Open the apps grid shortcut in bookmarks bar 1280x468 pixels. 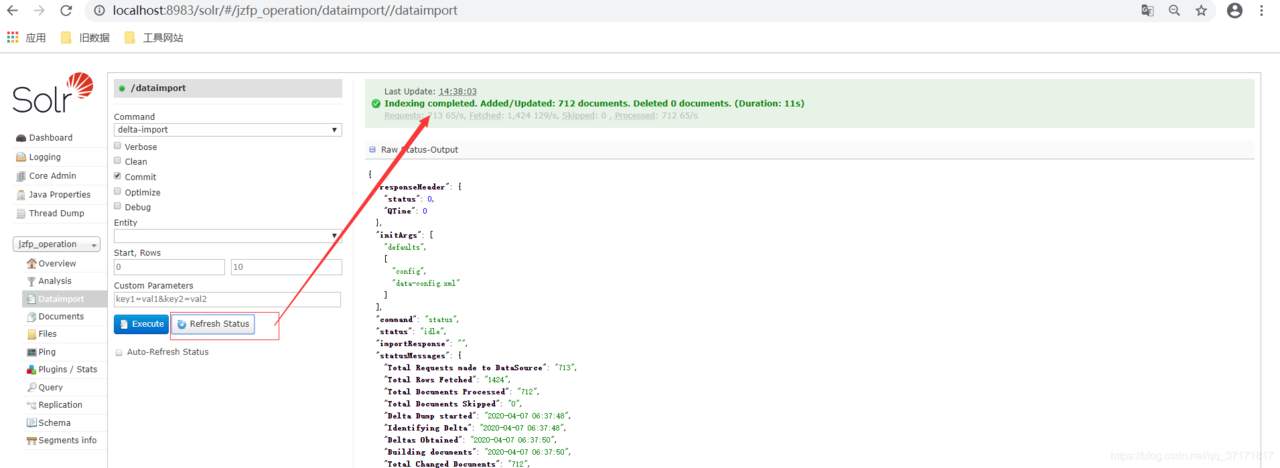(x=13, y=38)
